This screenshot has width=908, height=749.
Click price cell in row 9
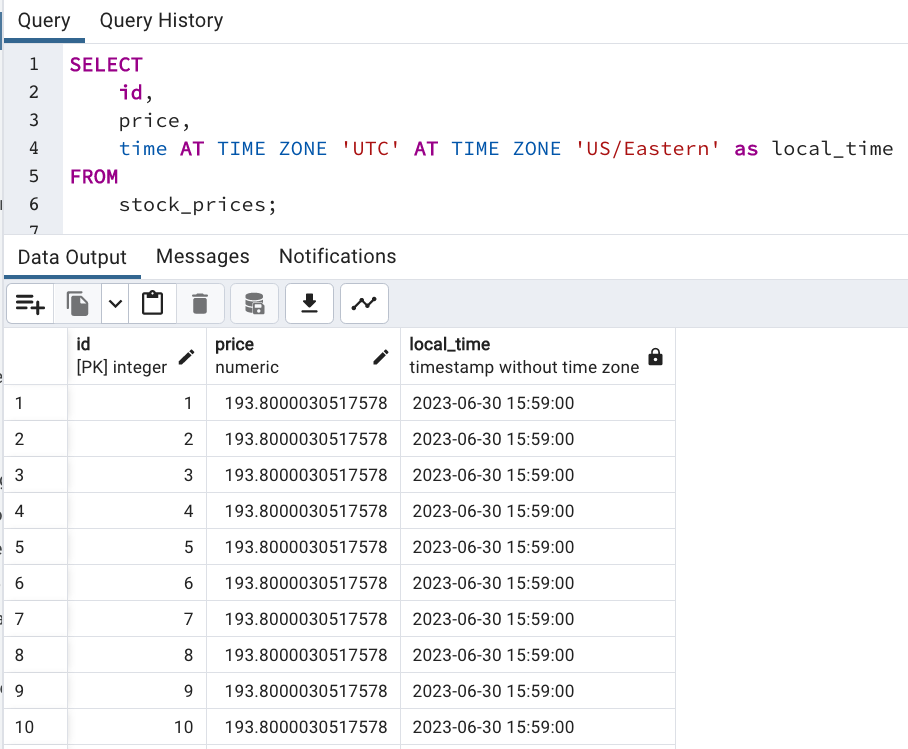tap(303, 691)
